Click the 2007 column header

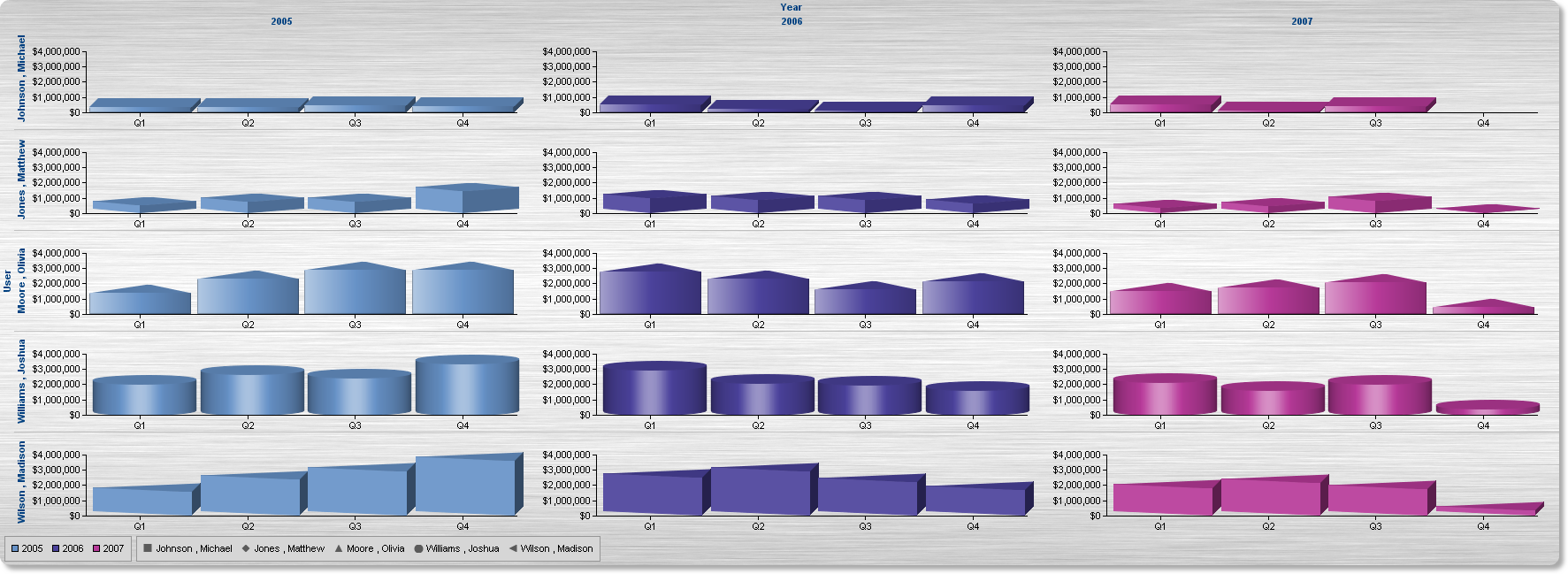1302,21
